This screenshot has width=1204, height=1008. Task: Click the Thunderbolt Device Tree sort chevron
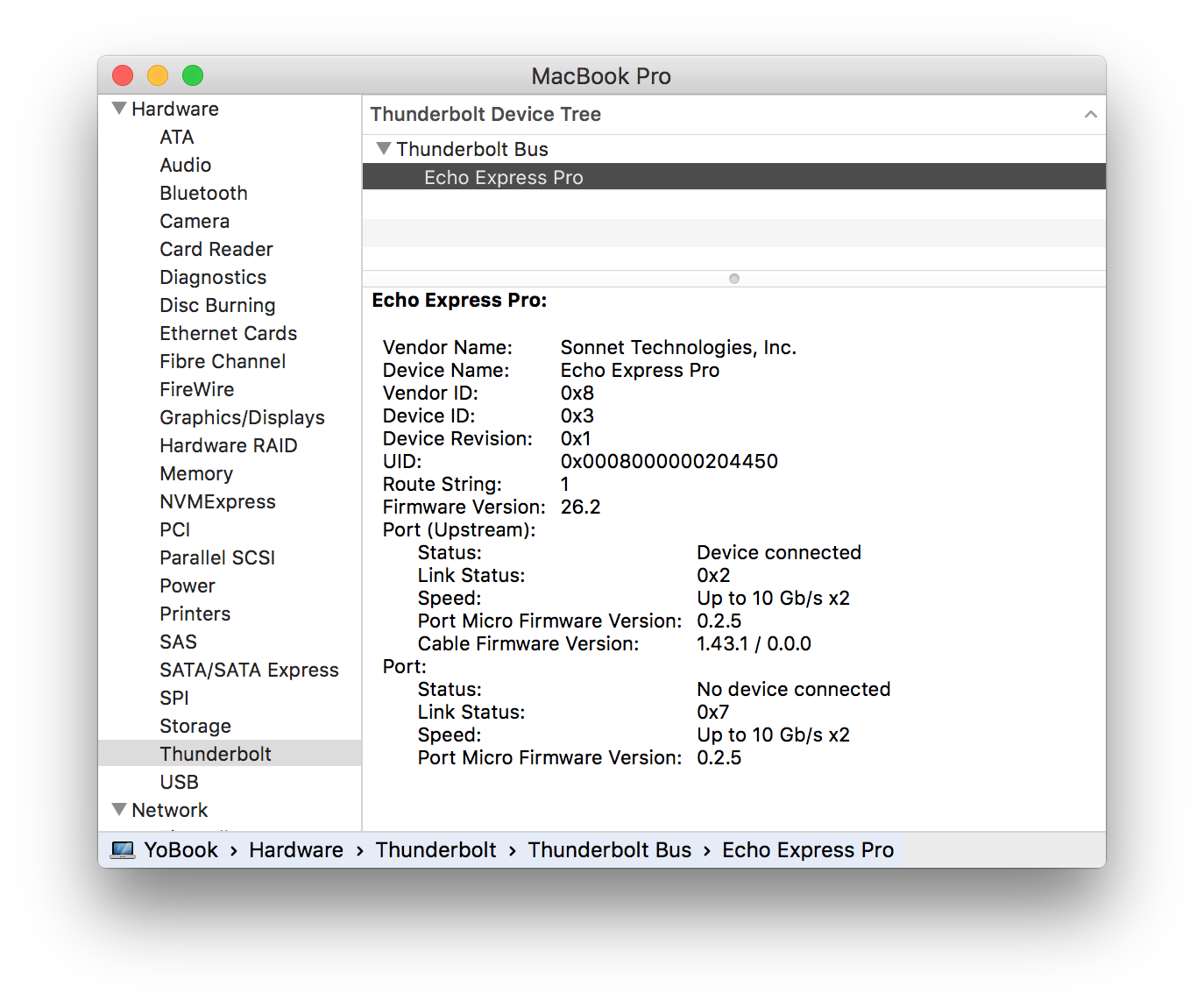[1090, 115]
